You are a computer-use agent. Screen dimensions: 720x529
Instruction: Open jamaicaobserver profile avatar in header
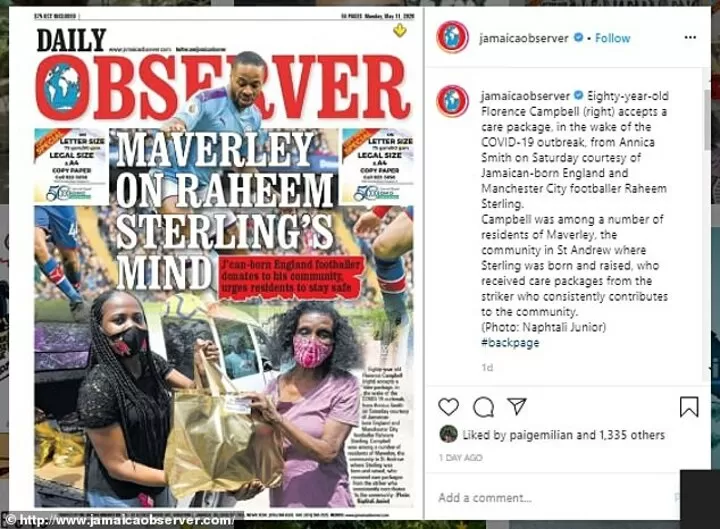(x=452, y=37)
